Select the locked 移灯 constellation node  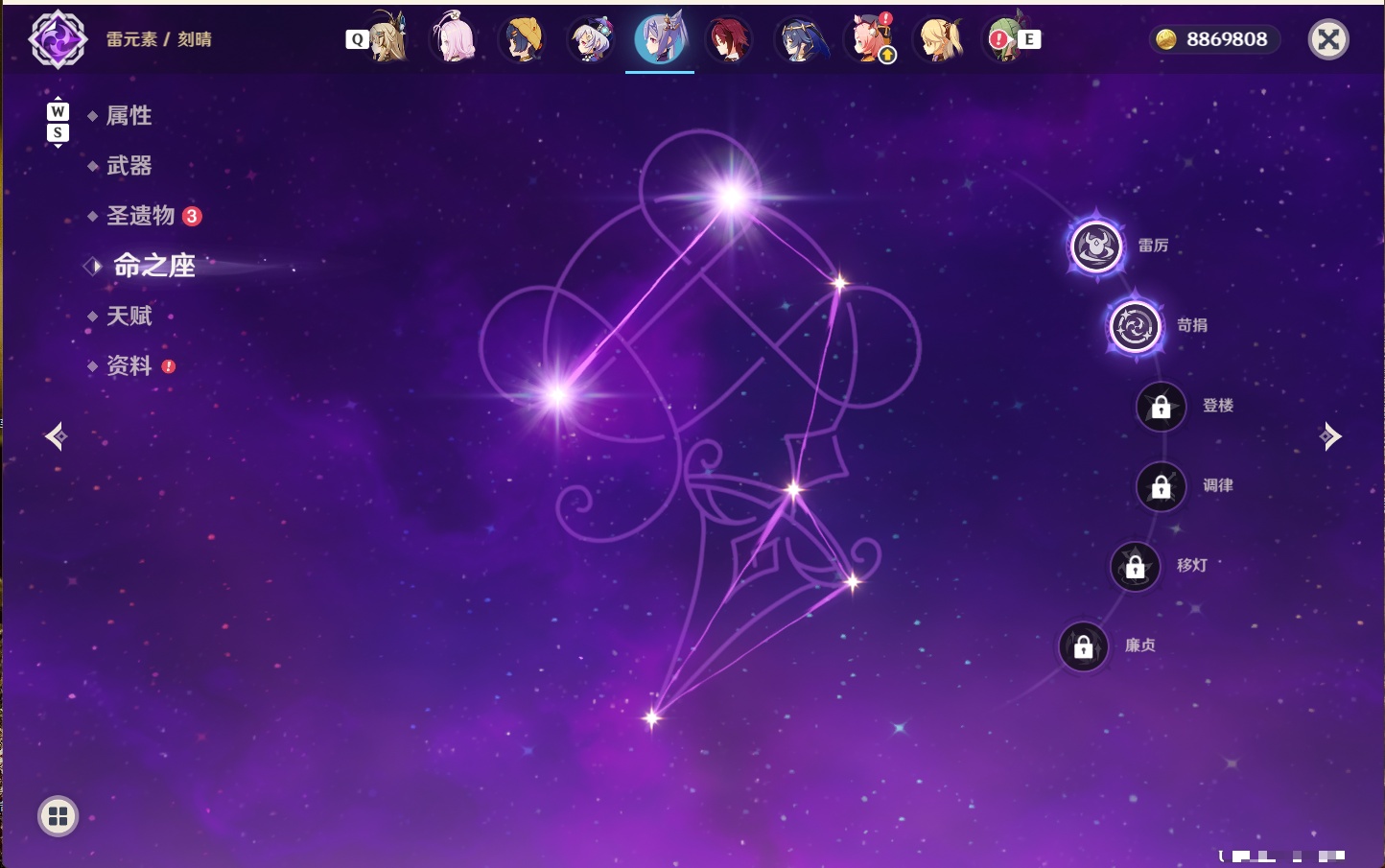(x=1135, y=567)
